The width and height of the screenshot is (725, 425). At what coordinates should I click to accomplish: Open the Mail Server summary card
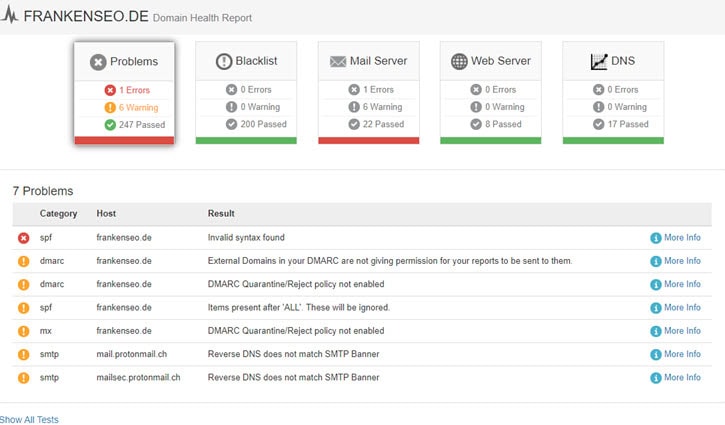point(368,92)
